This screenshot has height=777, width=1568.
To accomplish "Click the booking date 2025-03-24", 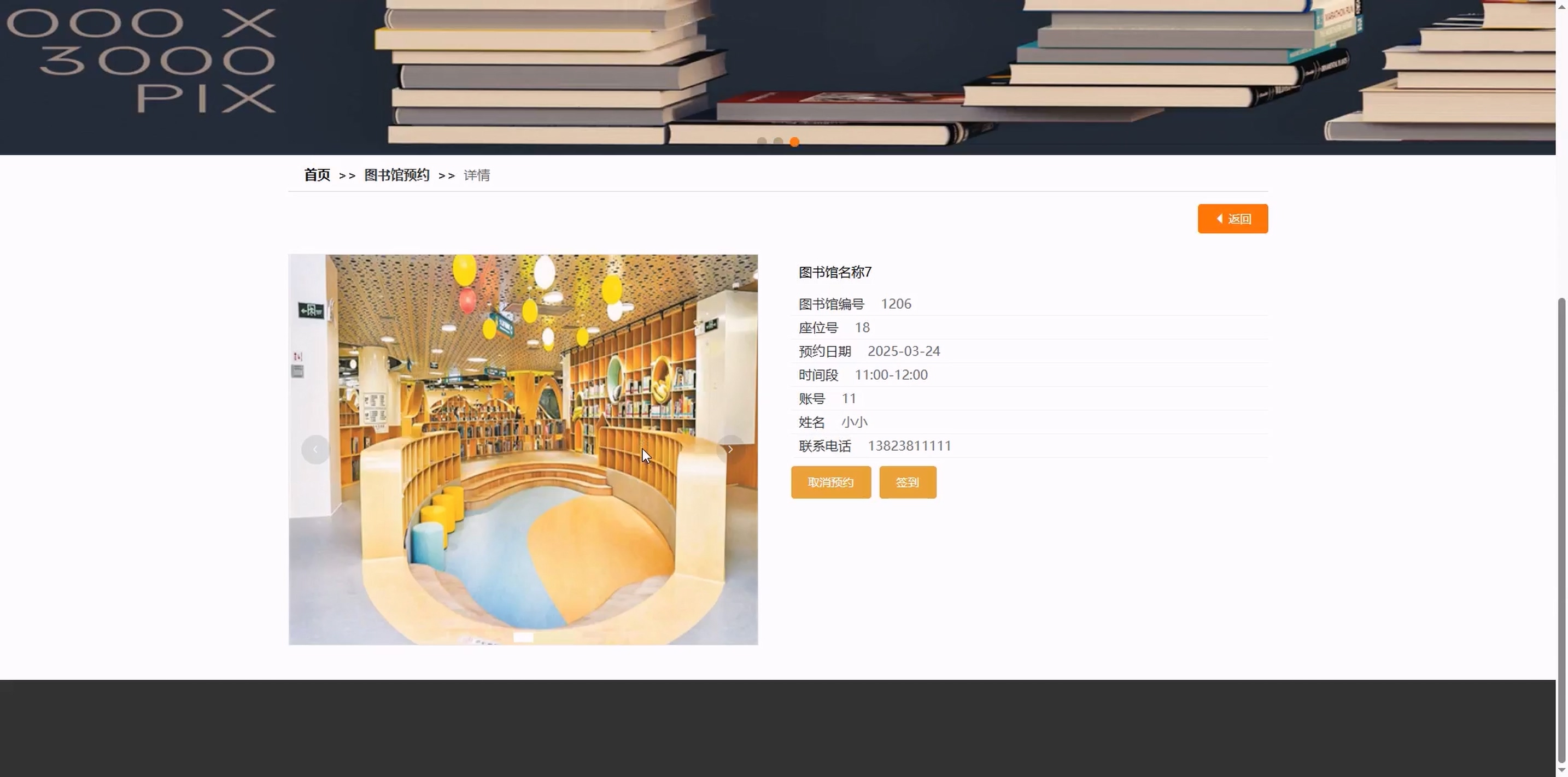I will point(903,351).
